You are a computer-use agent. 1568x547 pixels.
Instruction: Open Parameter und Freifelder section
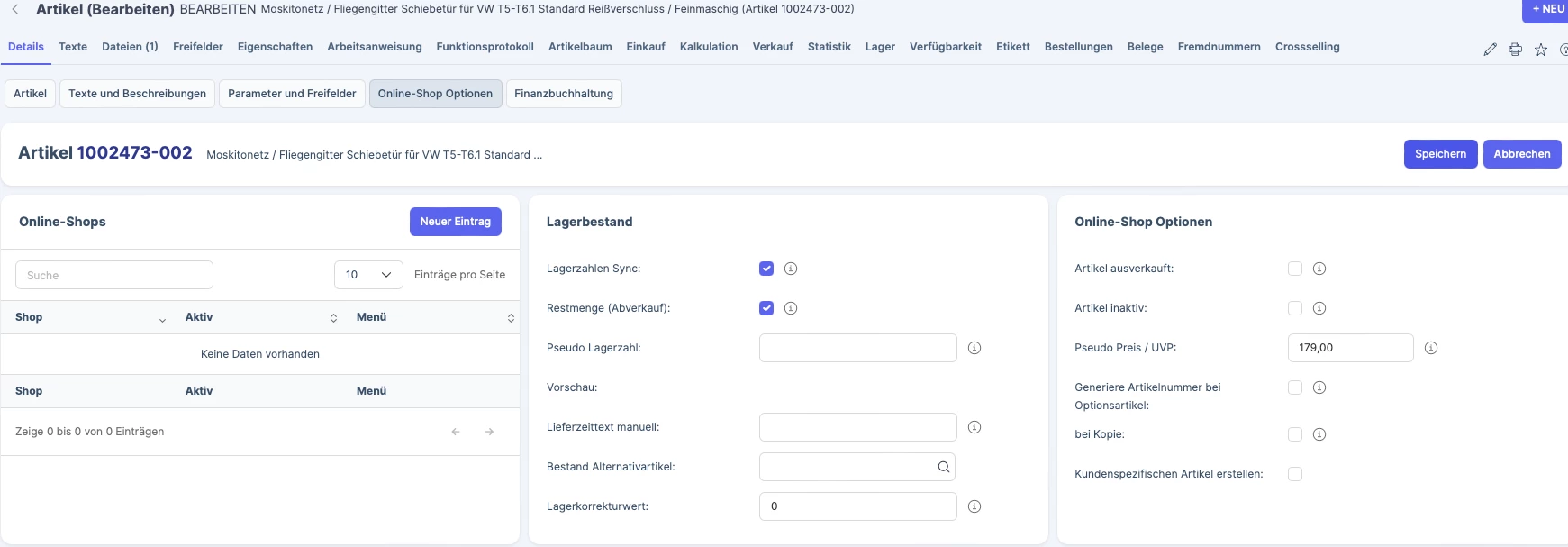292,94
